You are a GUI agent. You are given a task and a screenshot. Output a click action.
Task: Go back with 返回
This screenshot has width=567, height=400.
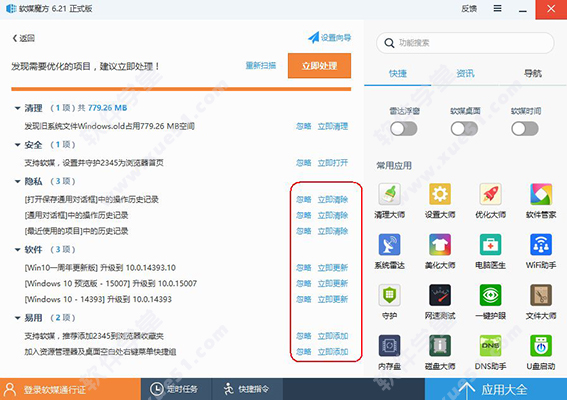point(24,38)
